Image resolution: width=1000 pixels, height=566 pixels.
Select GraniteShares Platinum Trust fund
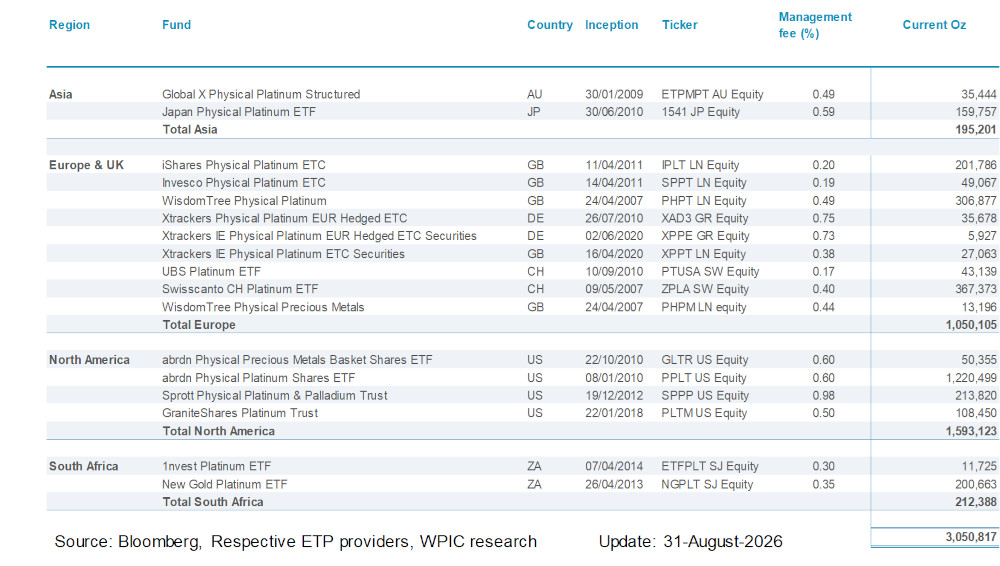click(239, 413)
